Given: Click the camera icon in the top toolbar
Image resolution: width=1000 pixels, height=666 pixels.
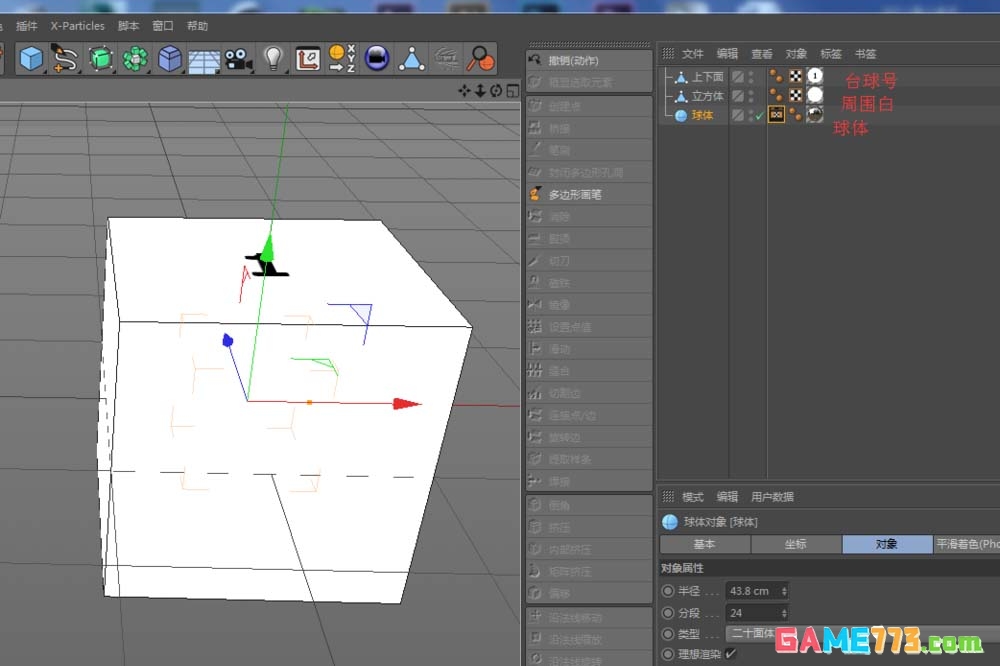Looking at the screenshot, I should pyautogui.click(x=239, y=58).
